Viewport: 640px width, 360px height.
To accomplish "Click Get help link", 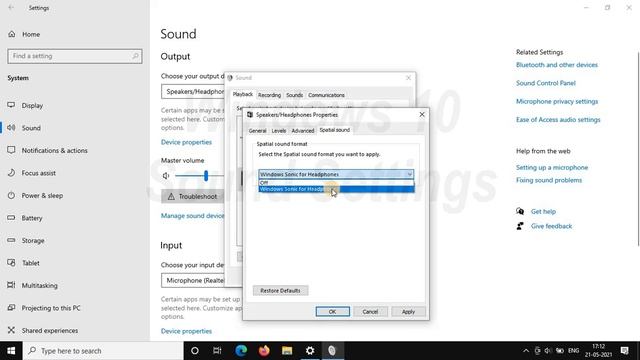I will coord(543,211).
